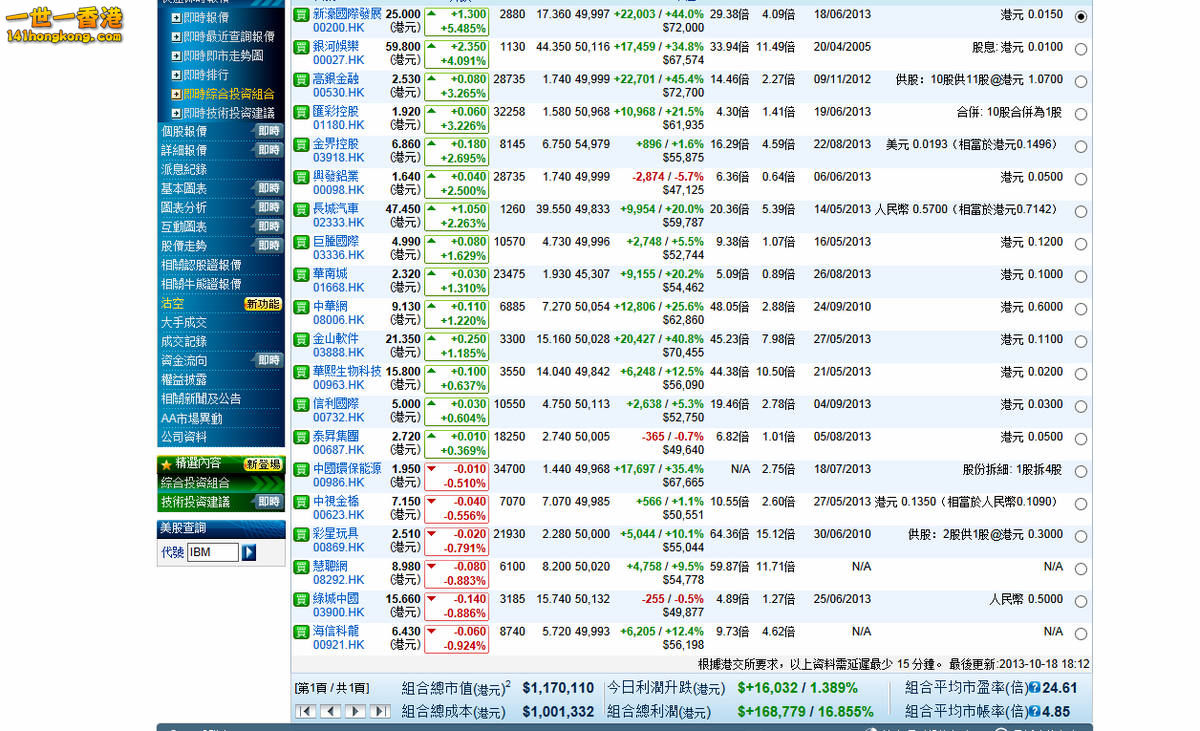1200x731 pixels.
Task: Click the buy icon next to 彩星玩具
Action: tap(301, 534)
